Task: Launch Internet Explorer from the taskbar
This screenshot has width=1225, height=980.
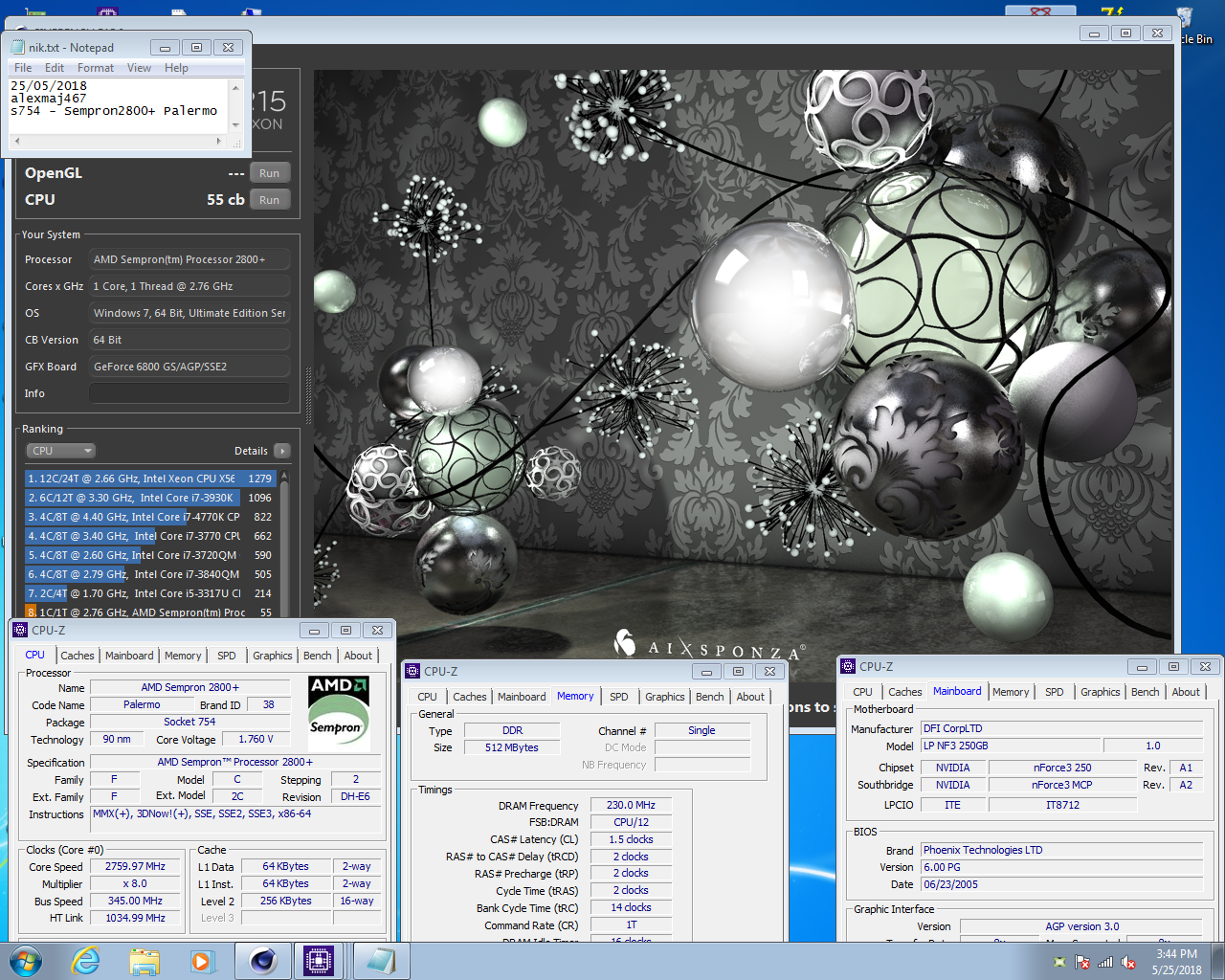Action: point(86,961)
